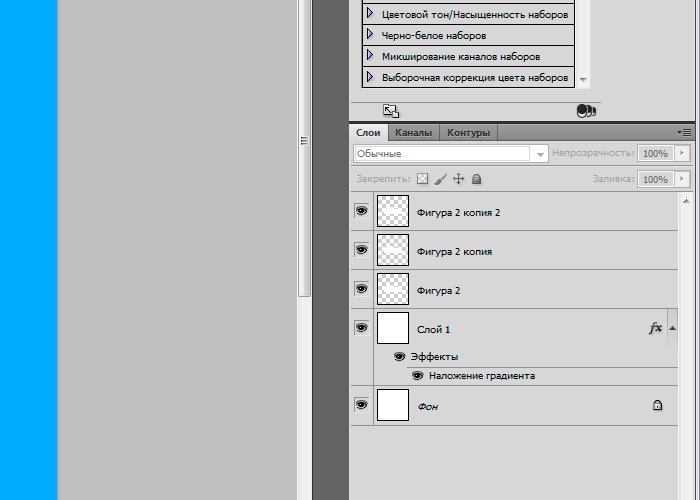The height and width of the screenshot is (500, 700).
Task: Select the Слой 1 layer thumbnail
Action: click(x=393, y=328)
